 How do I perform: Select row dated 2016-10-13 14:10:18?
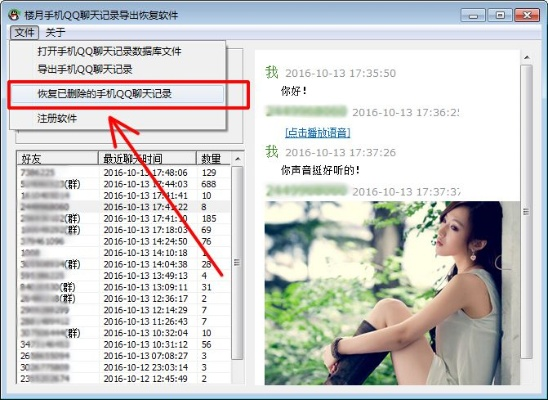(x=124, y=253)
